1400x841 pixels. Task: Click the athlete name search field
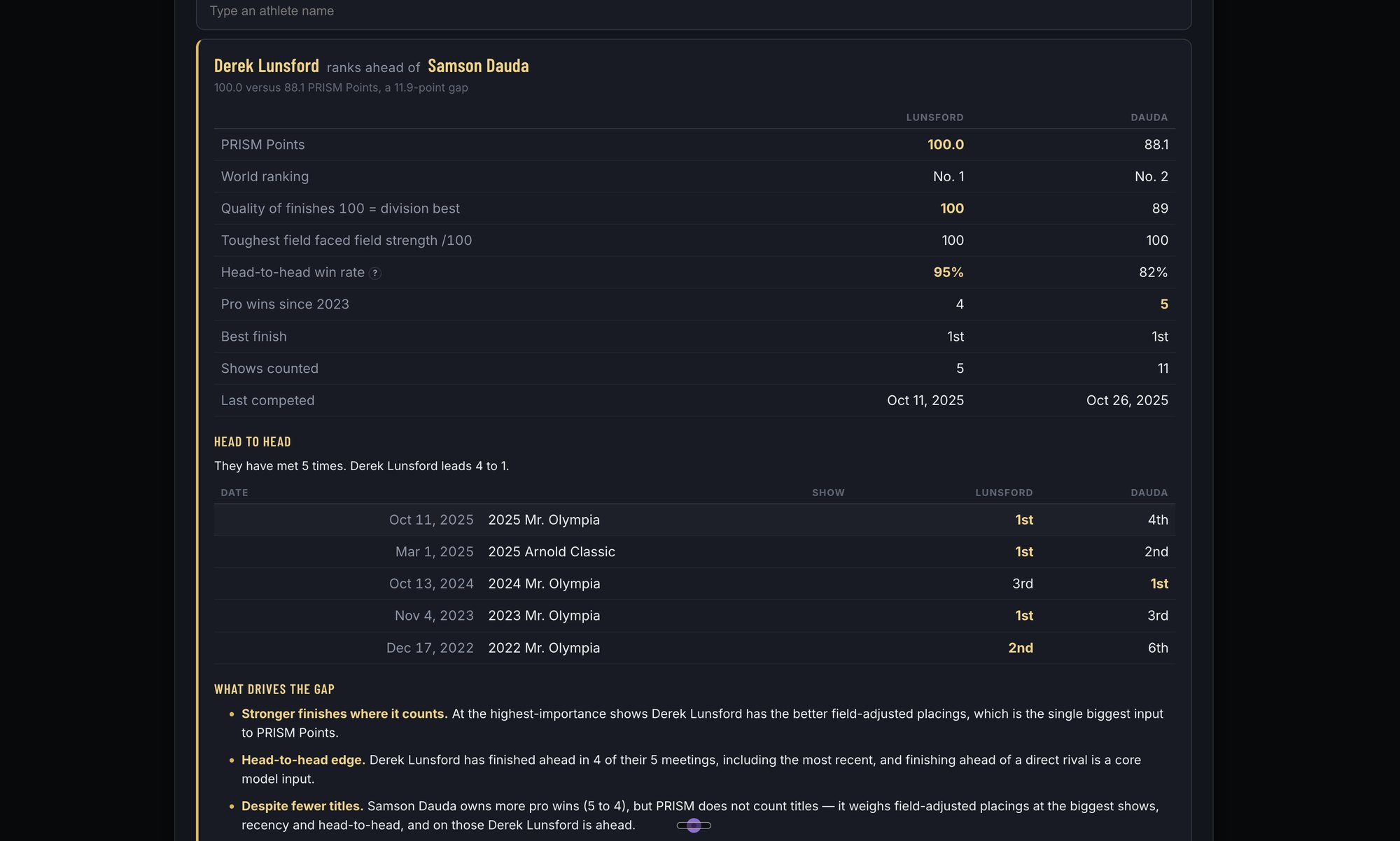coord(693,11)
